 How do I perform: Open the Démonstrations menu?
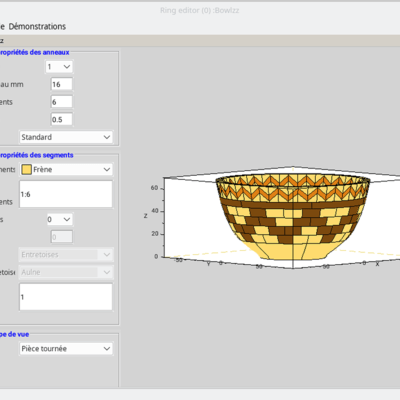pos(37,26)
